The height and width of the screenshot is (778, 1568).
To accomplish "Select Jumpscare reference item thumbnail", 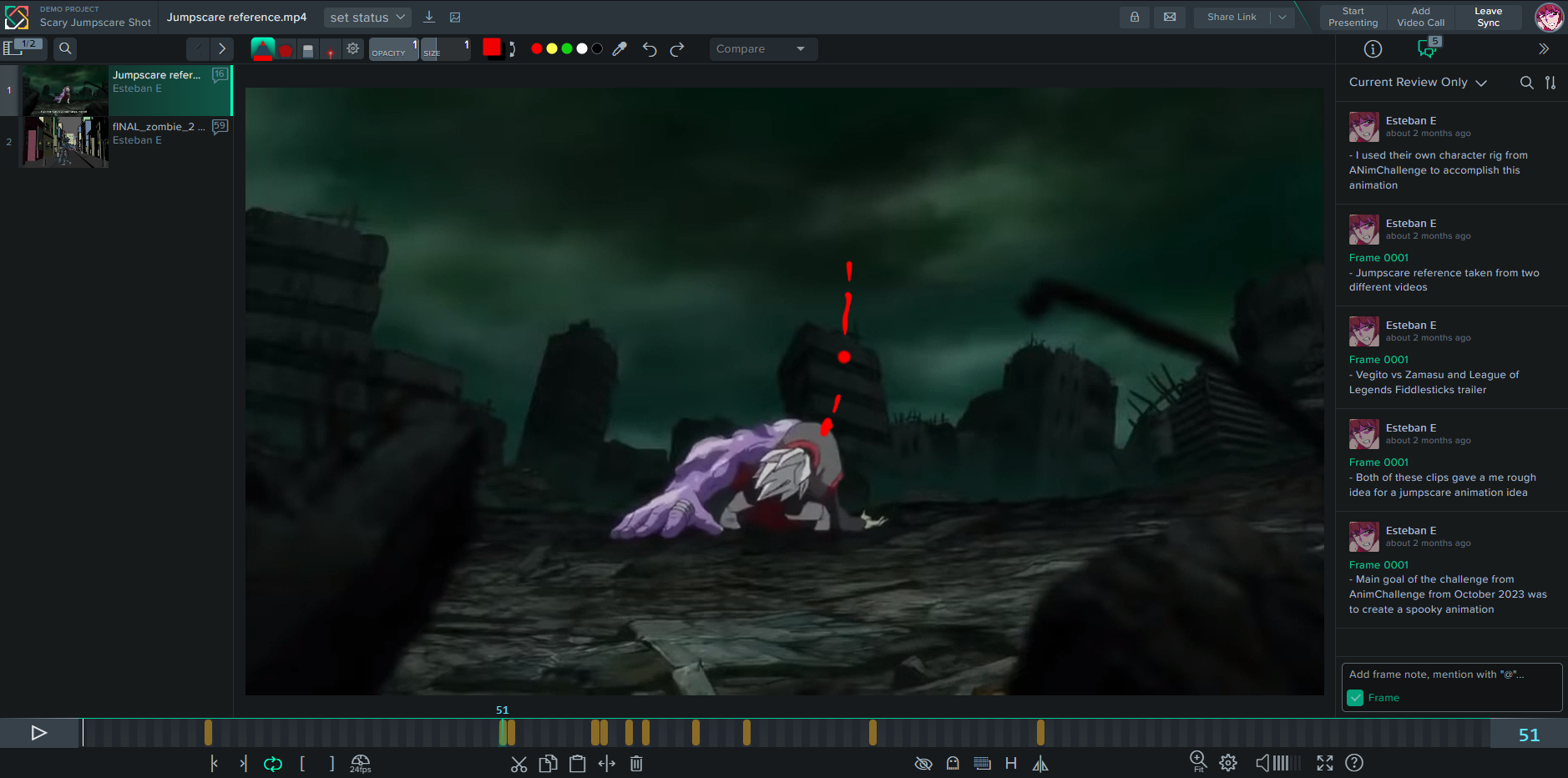I will [x=65, y=90].
